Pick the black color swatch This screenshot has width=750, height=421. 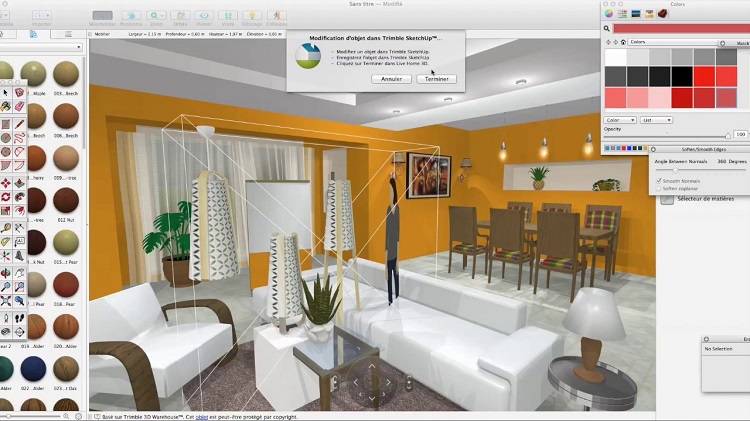pyautogui.click(x=682, y=76)
